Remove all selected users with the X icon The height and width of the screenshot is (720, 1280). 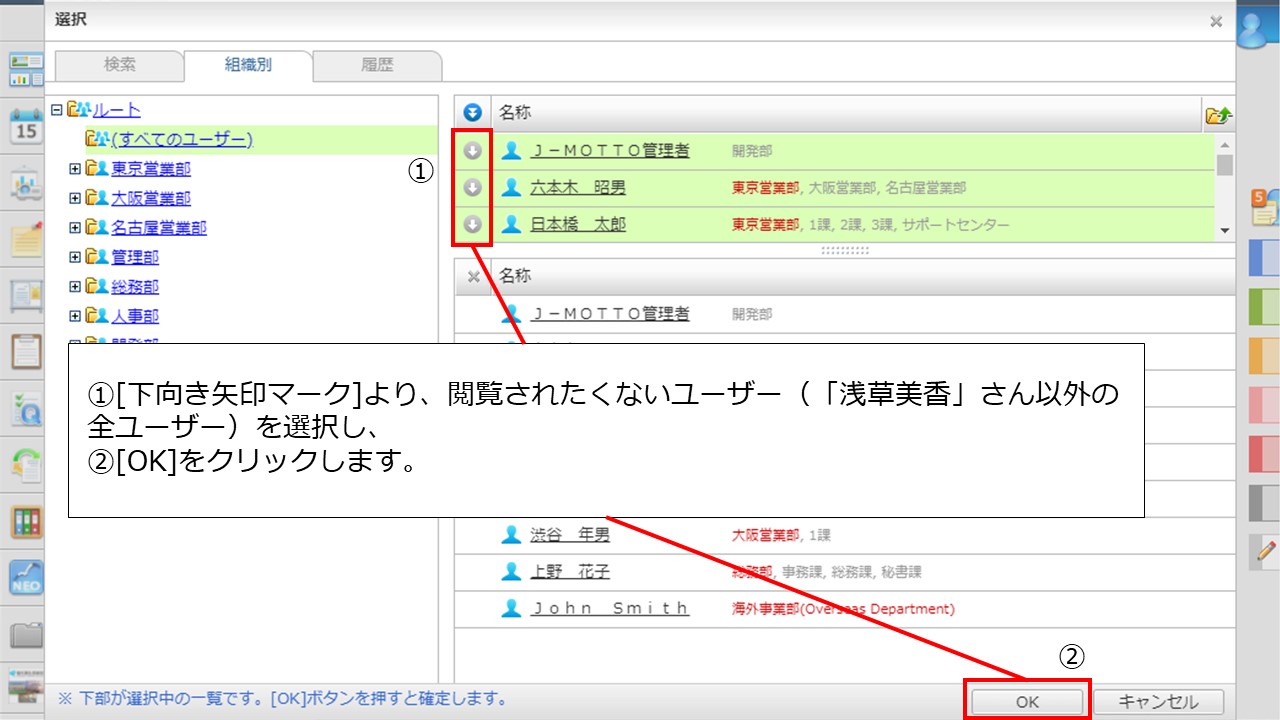pos(474,277)
